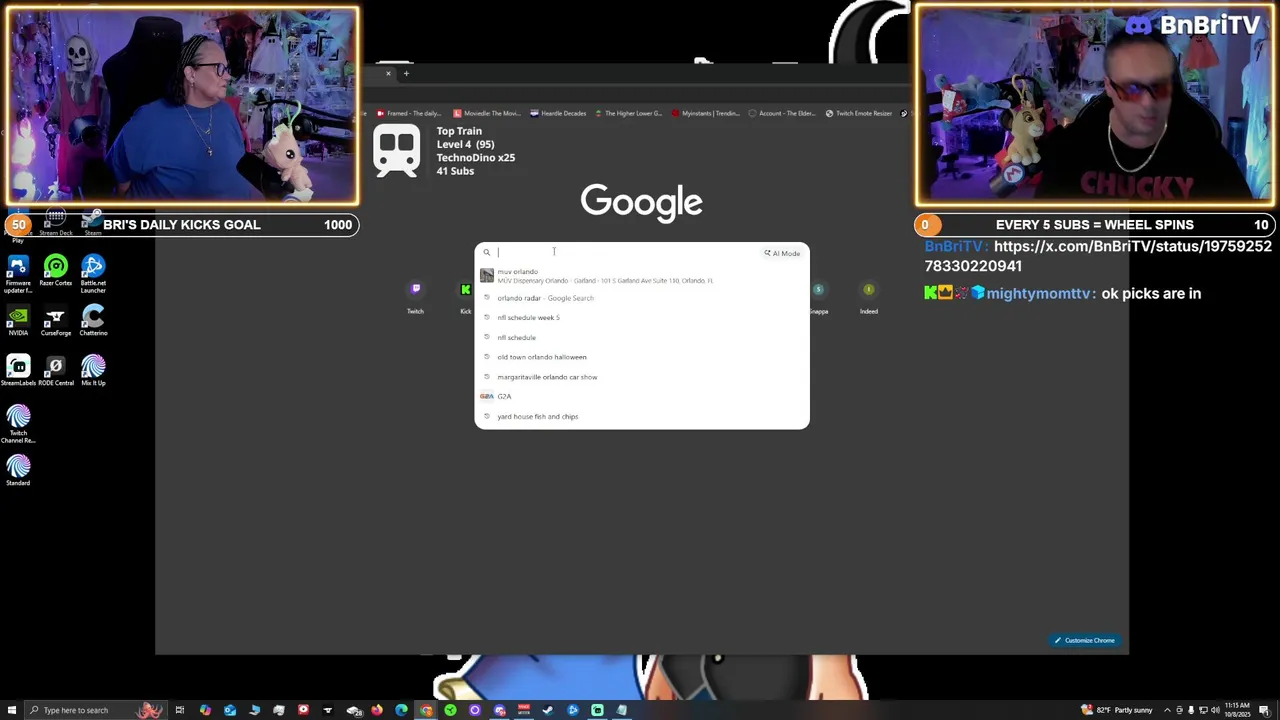Open Microsoft Edge from the taskbar
The height and width of the screenshot is (720, 1280).
click(x=401, y=710)
